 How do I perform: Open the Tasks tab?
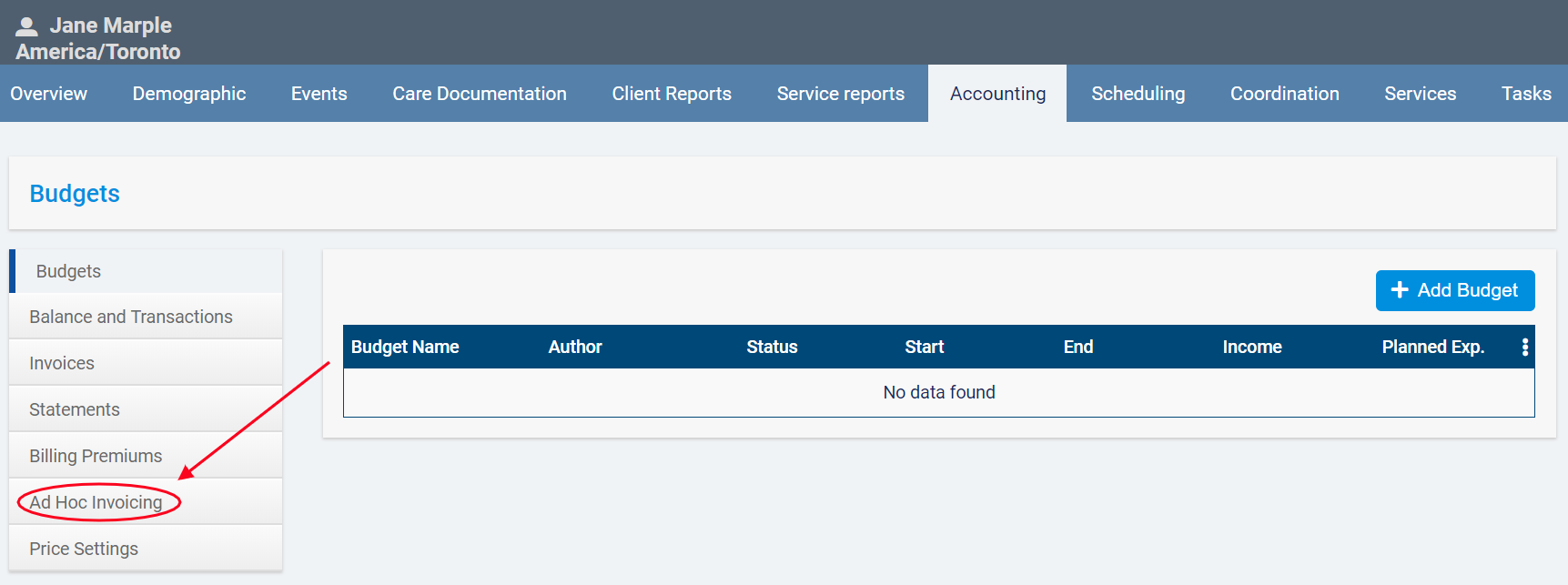(1526, 94)
